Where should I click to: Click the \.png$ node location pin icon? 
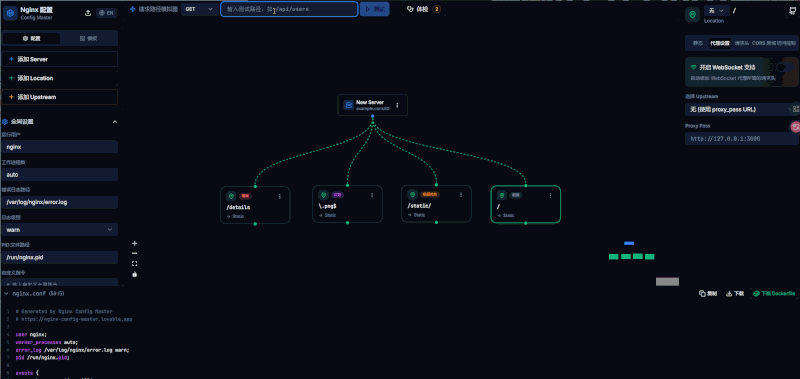coord(323,195)
